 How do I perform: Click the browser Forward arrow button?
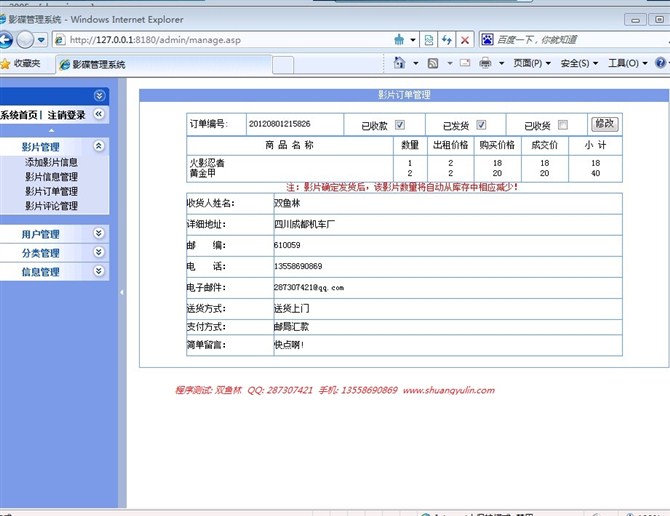coord(25,40)
